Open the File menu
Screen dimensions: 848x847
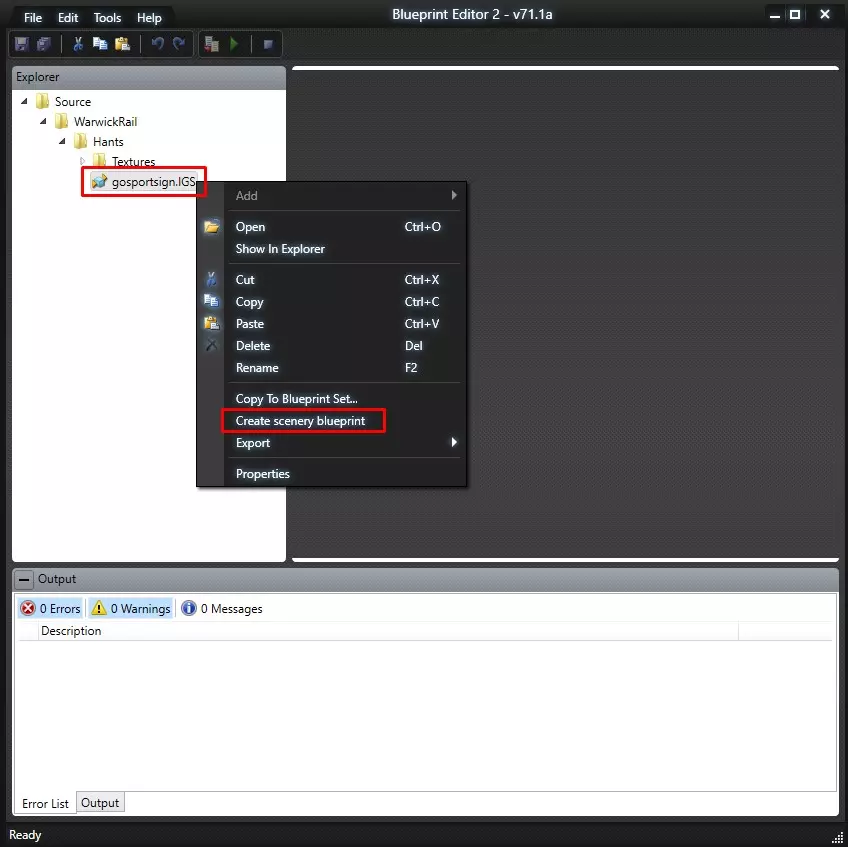33,18
